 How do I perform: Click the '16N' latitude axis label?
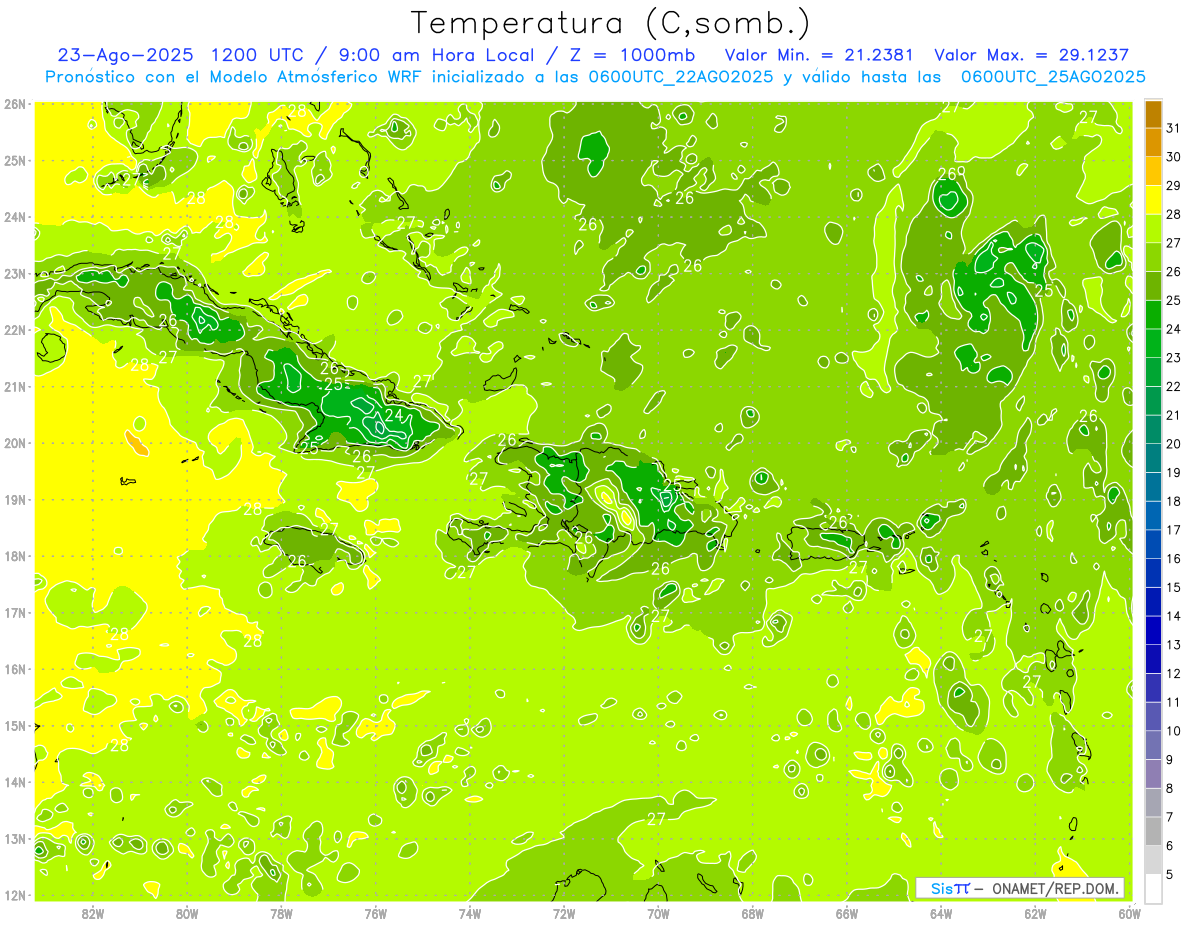tap(14, 669)
